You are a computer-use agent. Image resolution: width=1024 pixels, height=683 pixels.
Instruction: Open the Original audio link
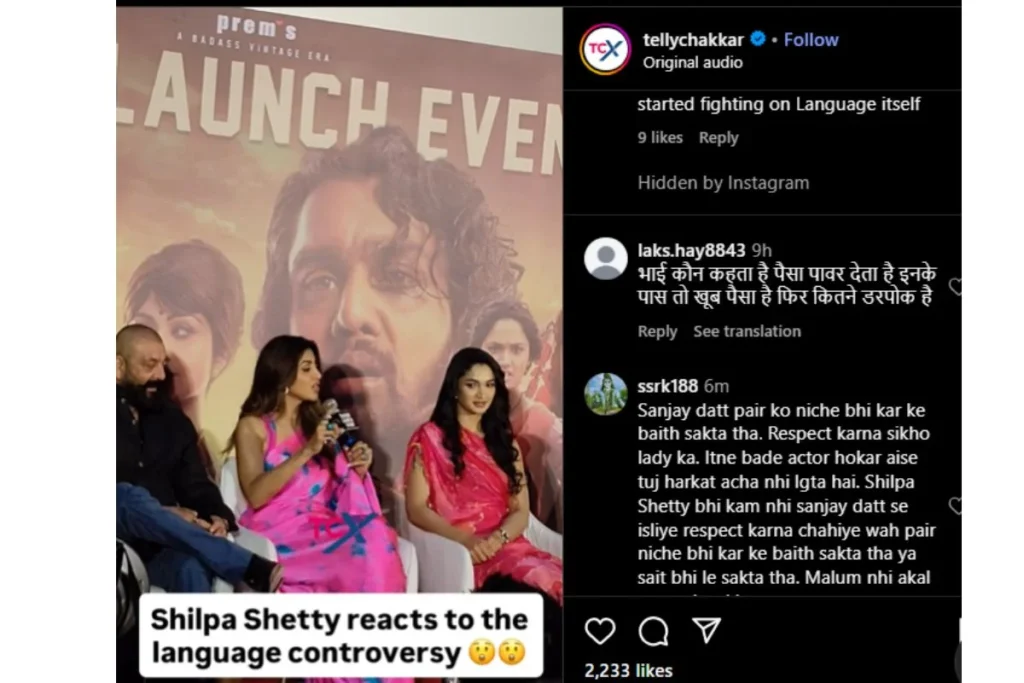[692, 63]
